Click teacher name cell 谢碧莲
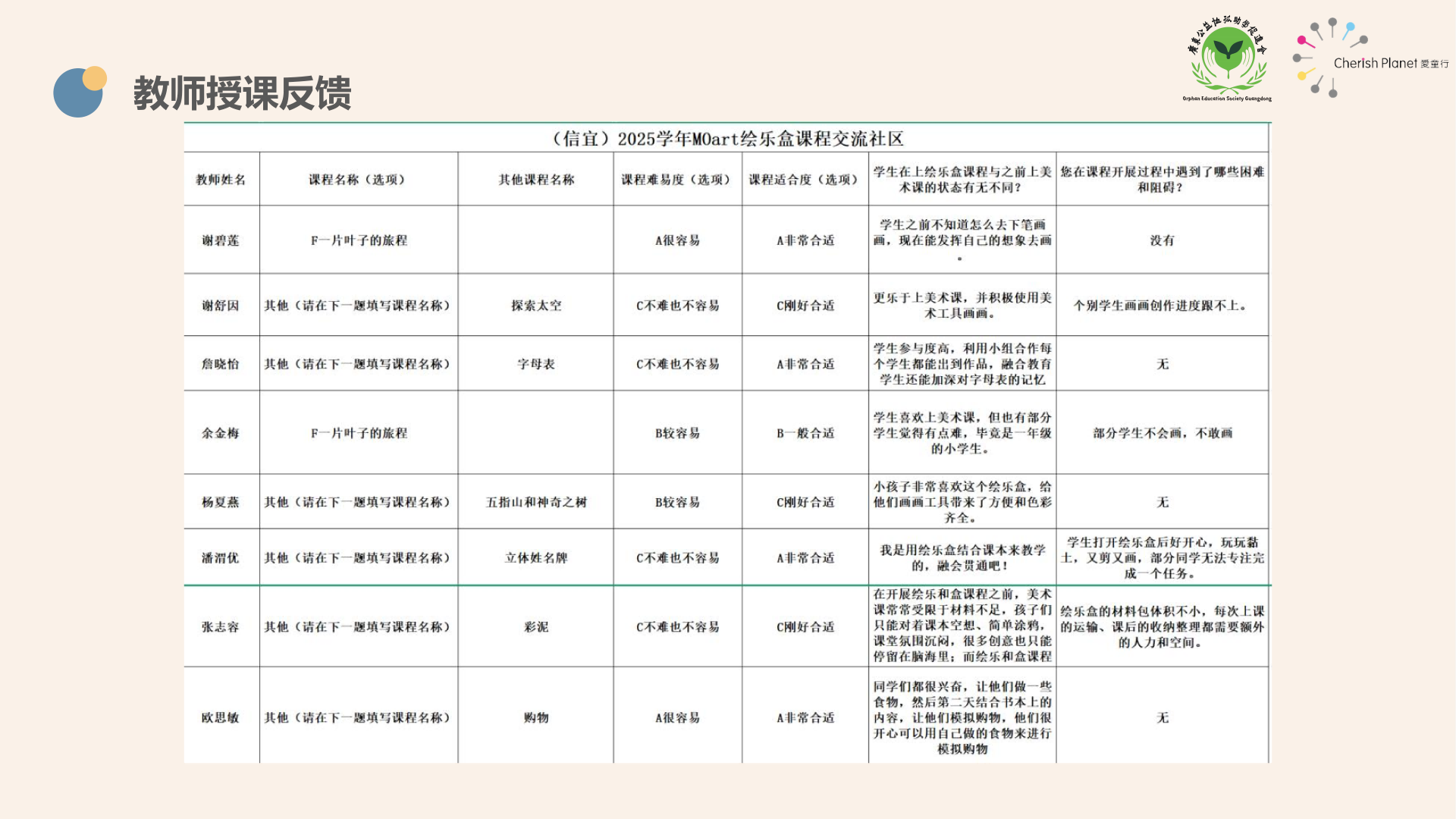The width and height of the screenshot is (1456, 819). coord(221,240)
